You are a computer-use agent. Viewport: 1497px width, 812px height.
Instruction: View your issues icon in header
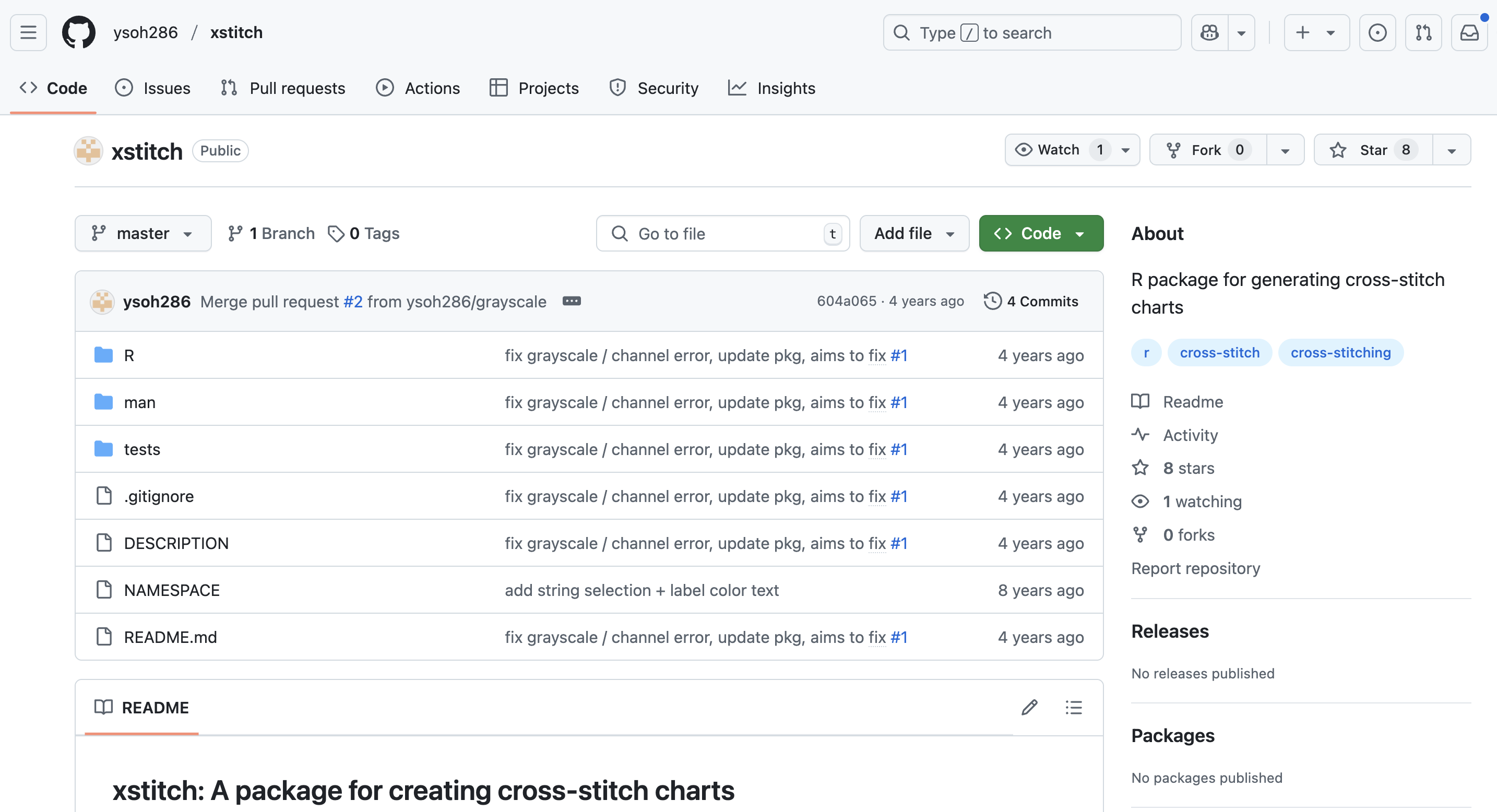1377,32
